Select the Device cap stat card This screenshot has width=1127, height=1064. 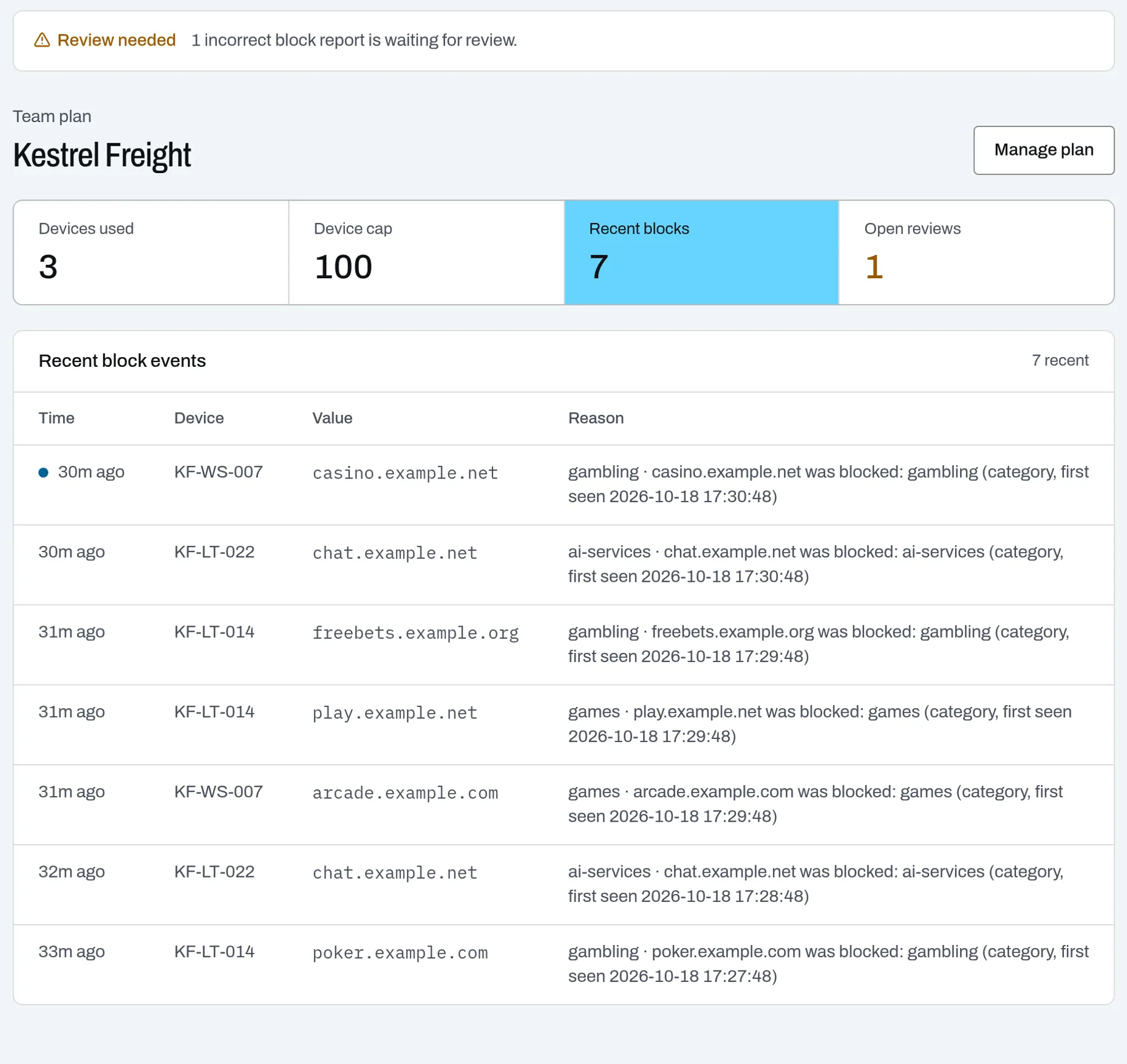pyautogui.click(x=426, y=252)
